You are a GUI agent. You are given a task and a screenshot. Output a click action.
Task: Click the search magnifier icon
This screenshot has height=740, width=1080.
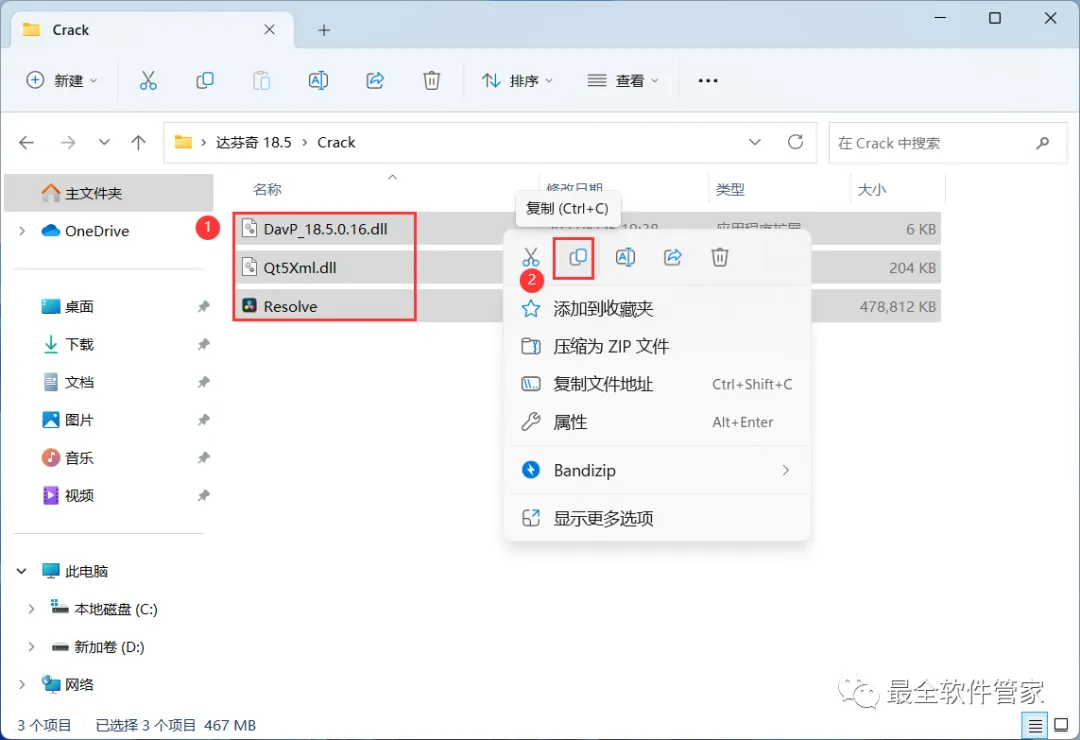click(1043, 143)
